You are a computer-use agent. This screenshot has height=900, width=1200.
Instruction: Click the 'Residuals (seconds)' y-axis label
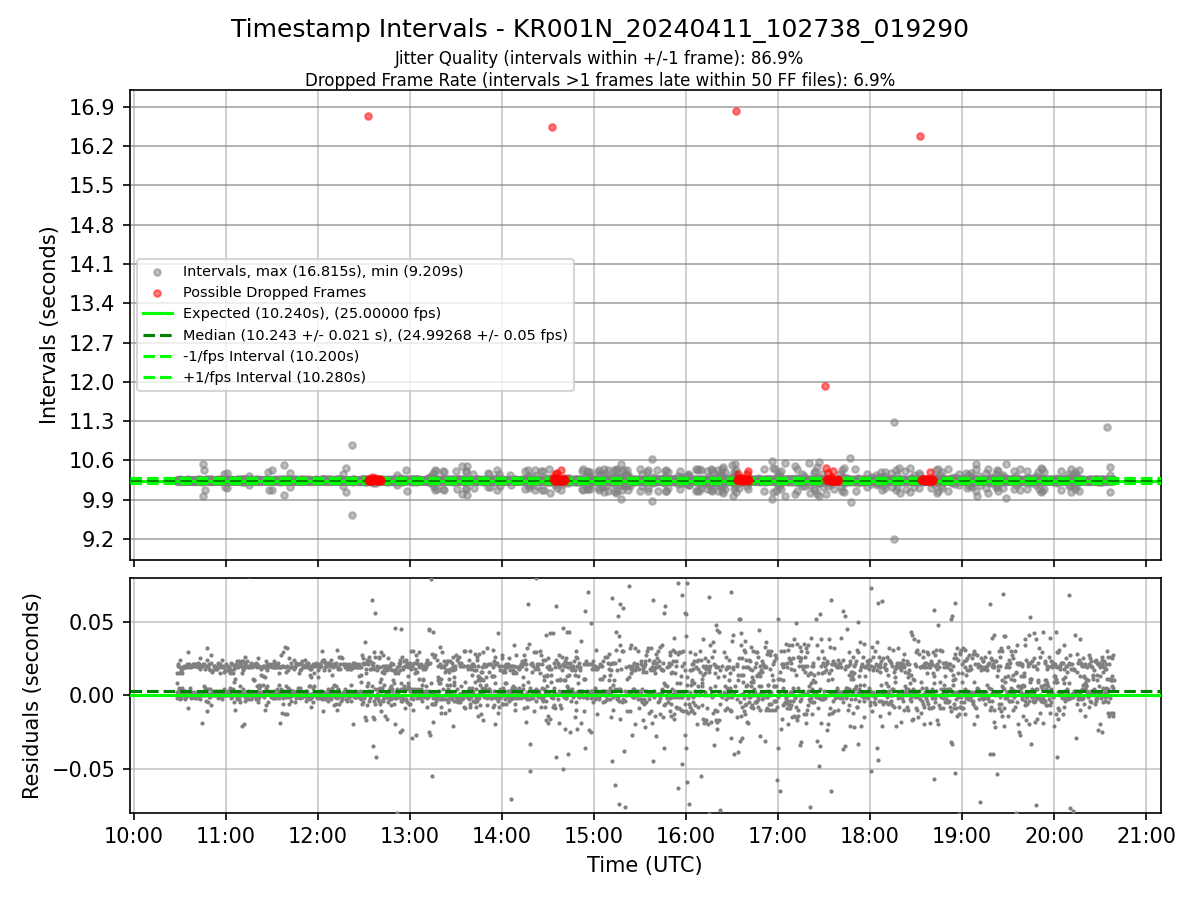31,696
